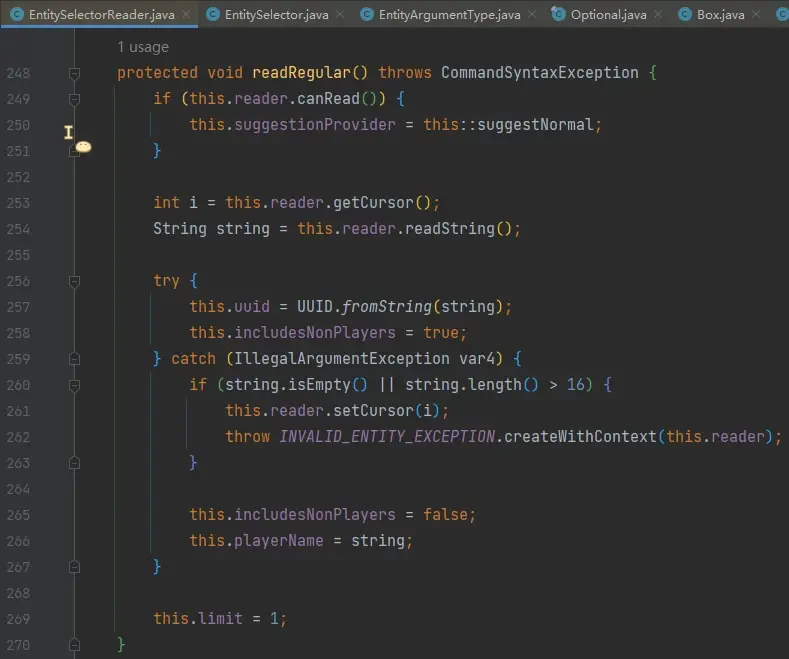The image size is (789, 659).
Task: Click the INVALID_ENTITY_EXCEPTION constant
Action: [x=387, y=437]
